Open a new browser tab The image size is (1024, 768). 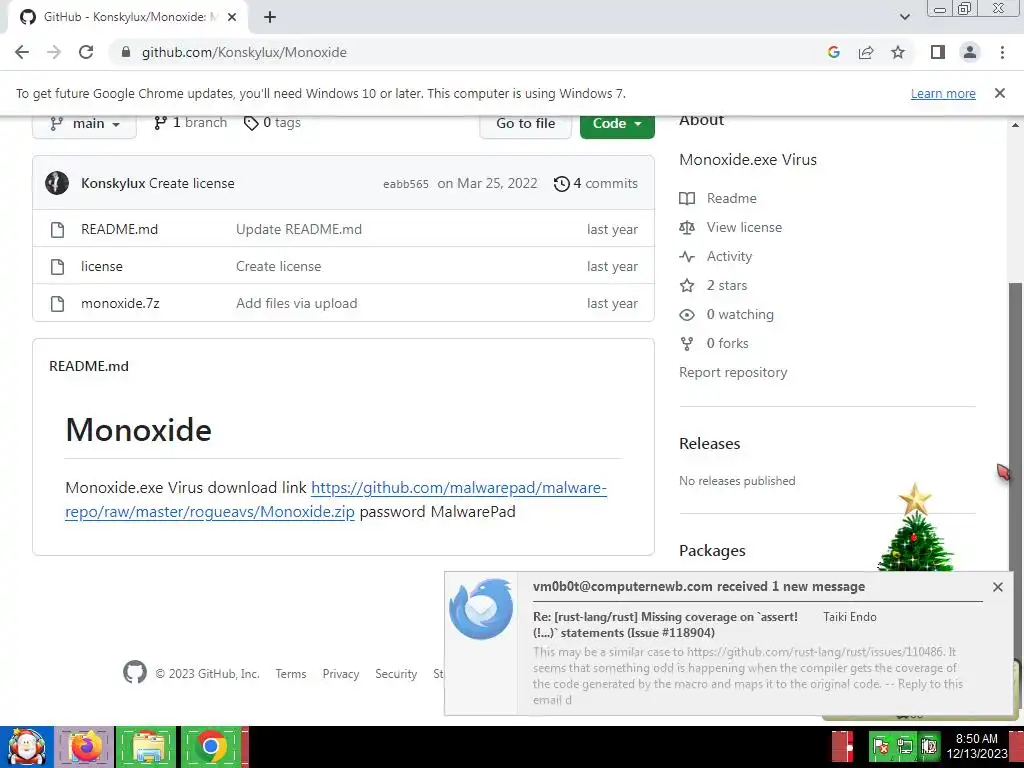coord(270,17)
